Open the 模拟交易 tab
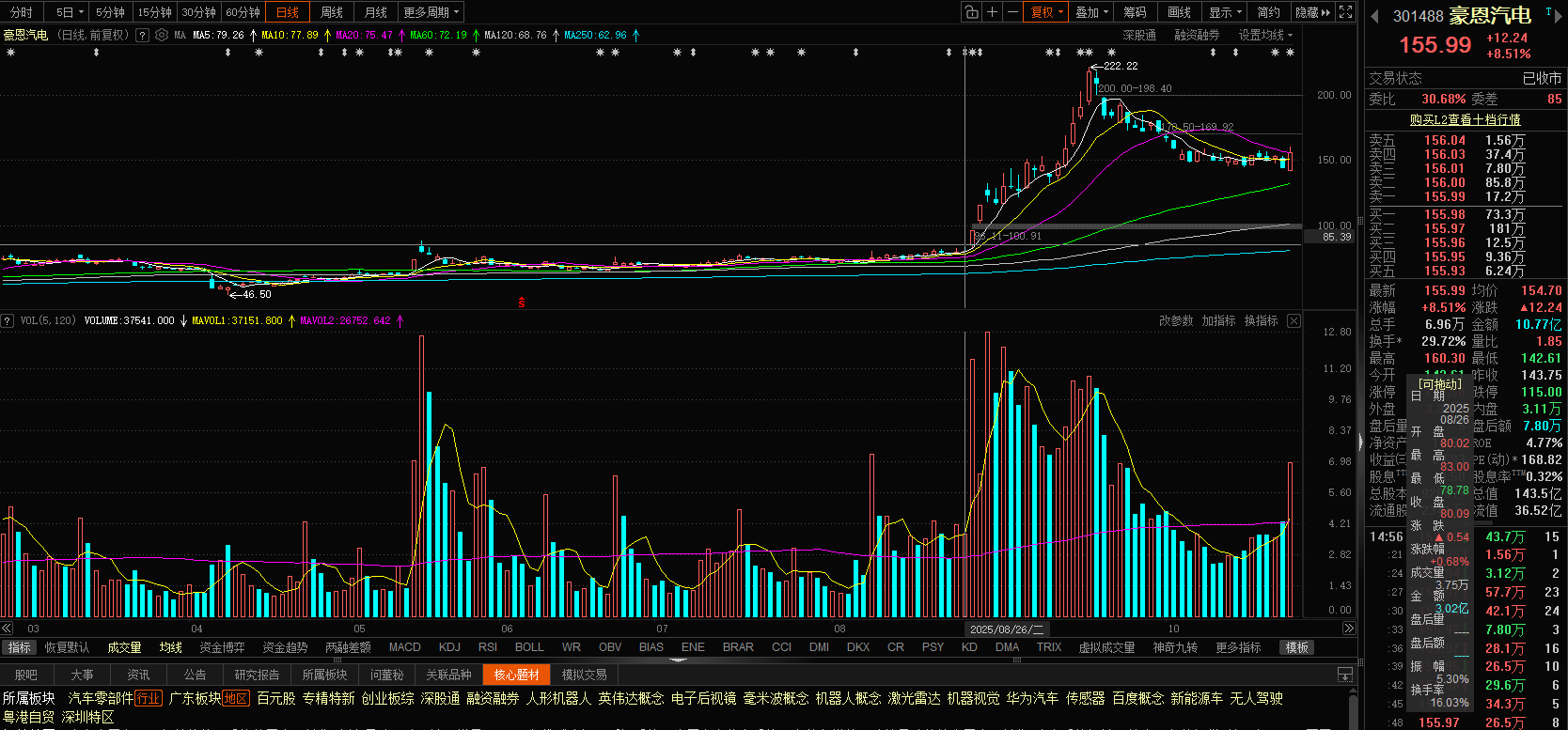The image size is (1568, 730). [x=584, y=675]
